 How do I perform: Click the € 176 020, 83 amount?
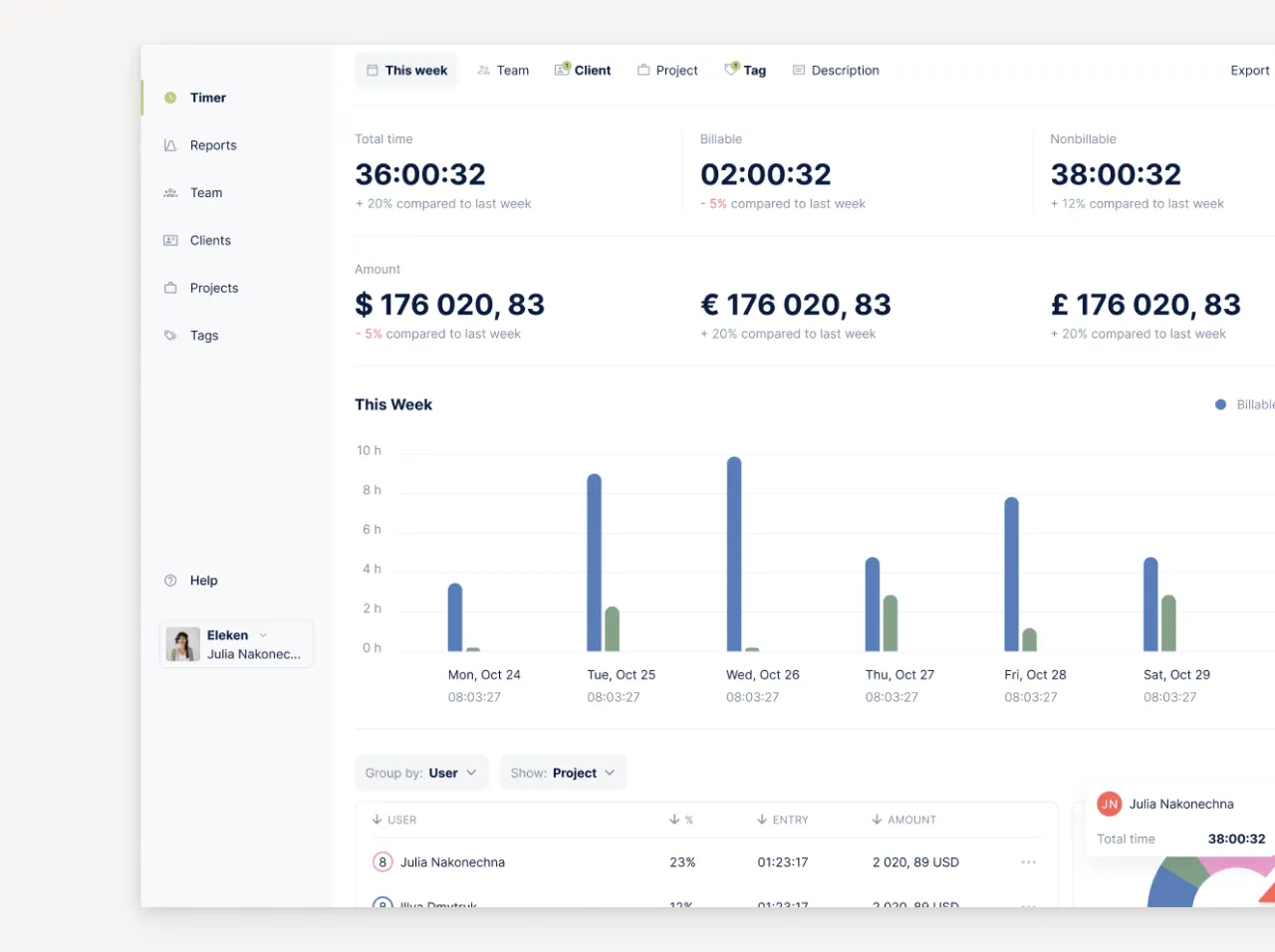tap(796, 304)
